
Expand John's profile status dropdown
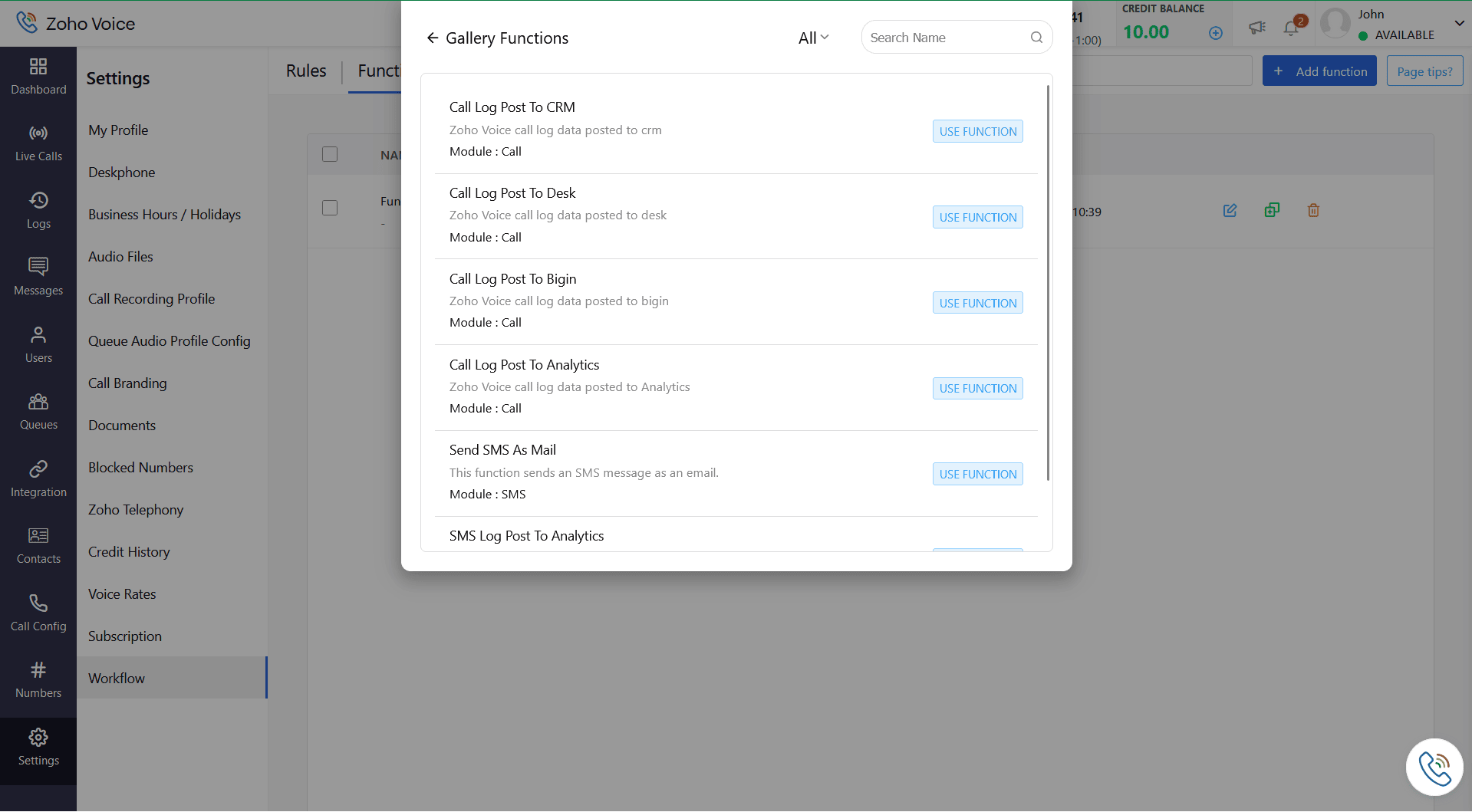(1459, 24)
